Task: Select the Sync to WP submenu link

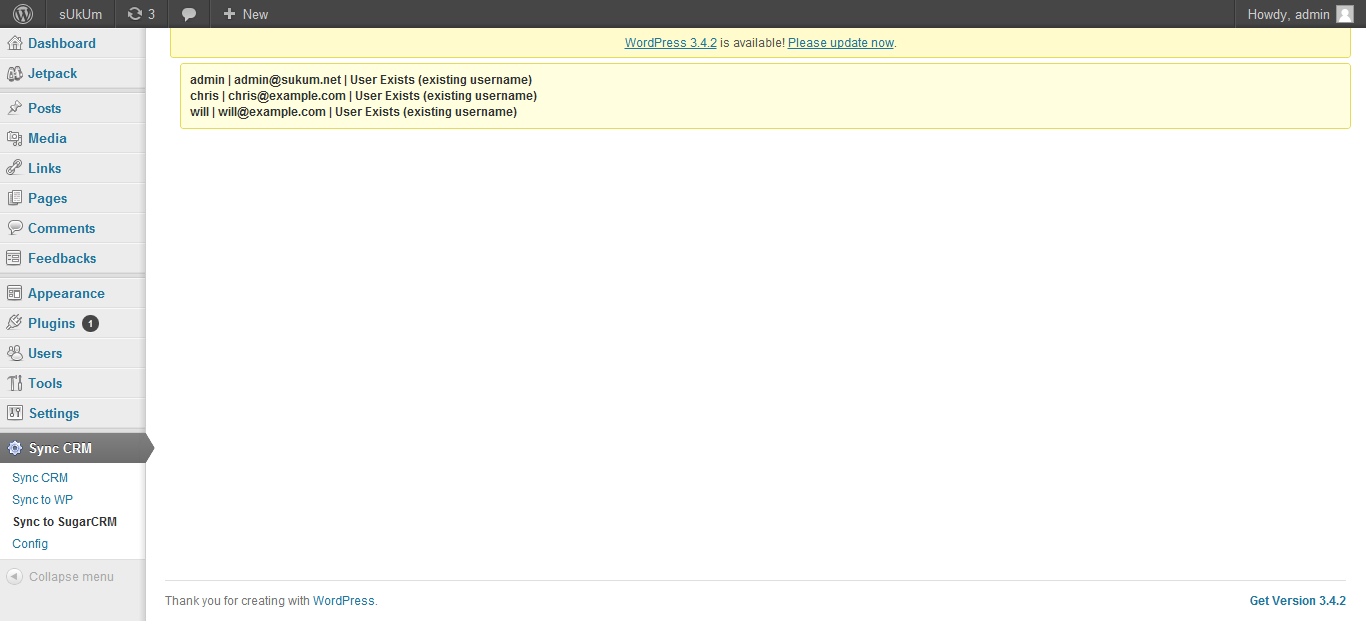Action: [x=42, y=500]
